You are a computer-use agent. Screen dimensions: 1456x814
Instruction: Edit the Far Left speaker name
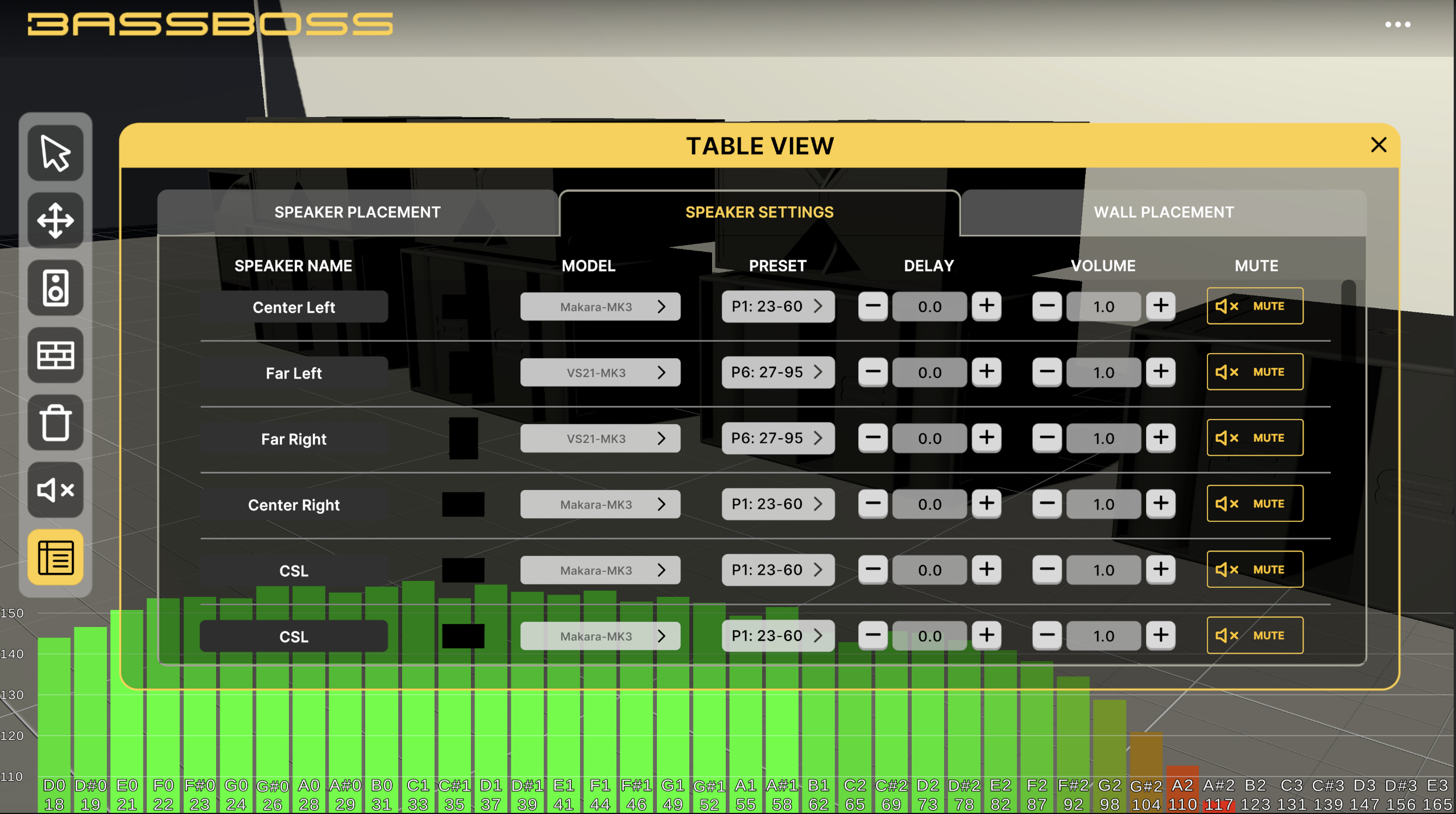[x=294, y=373]
